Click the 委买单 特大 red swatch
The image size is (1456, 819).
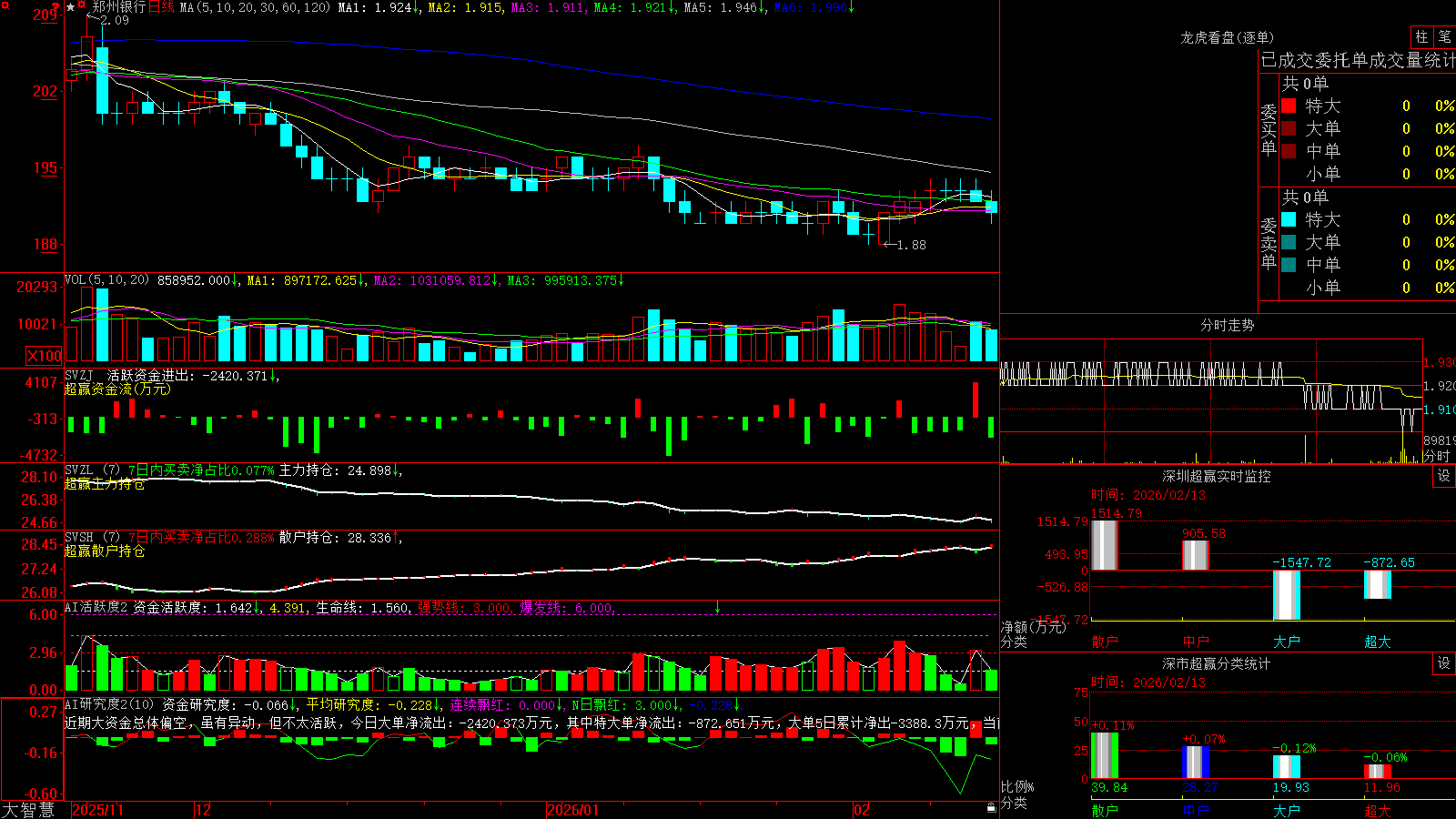click(1289, 106)
